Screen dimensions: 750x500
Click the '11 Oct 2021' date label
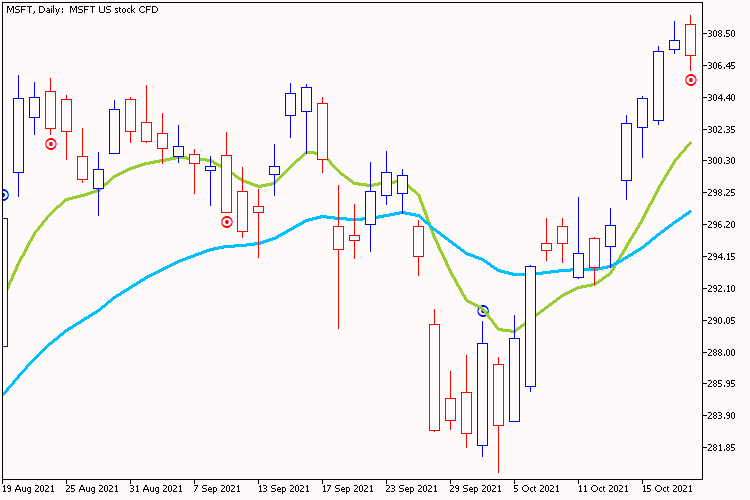(603, 489)
